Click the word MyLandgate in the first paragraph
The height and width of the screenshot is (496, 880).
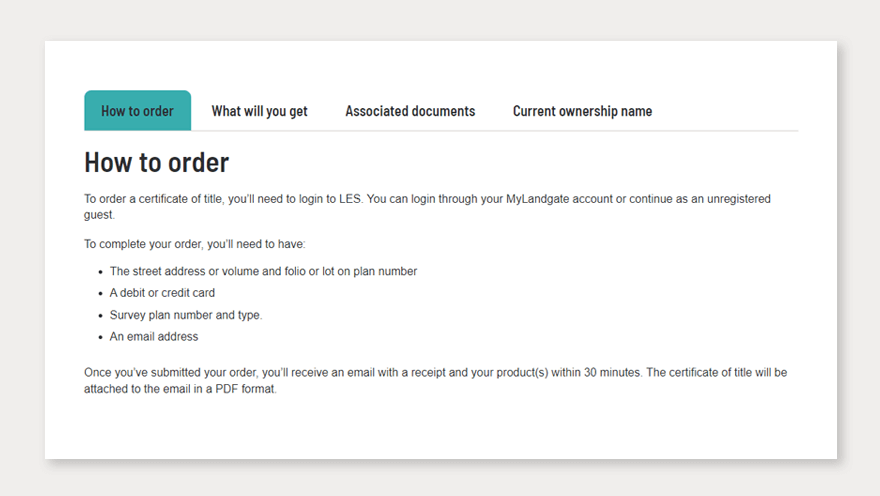[547, 199]
